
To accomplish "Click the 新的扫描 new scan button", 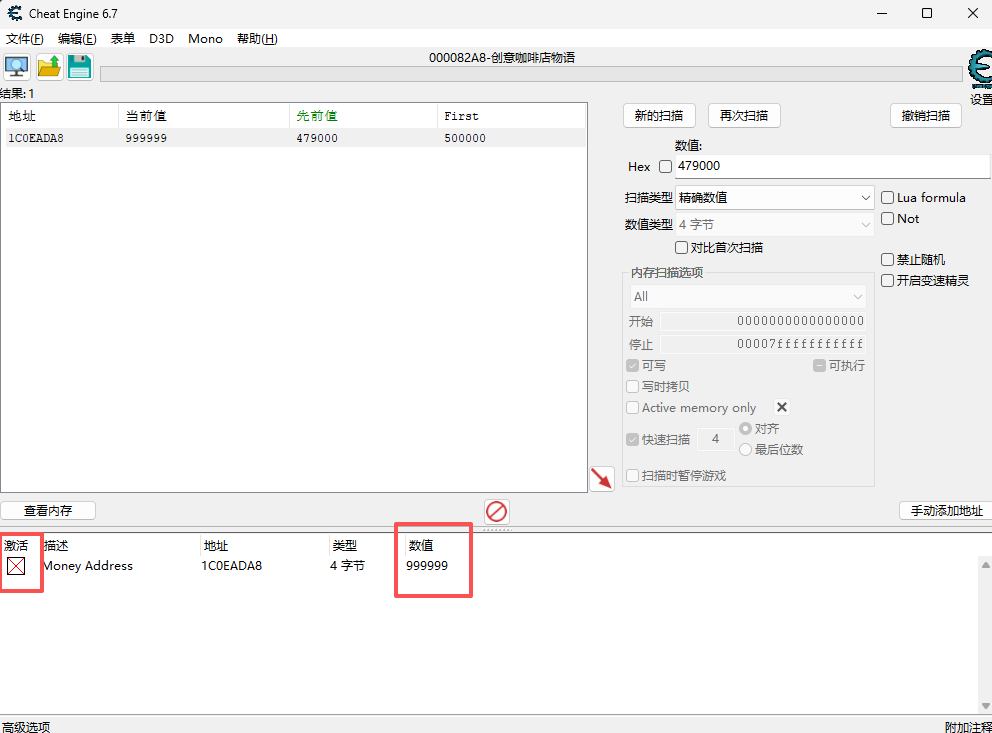I will pyautogui.click(x=658, y=116).
